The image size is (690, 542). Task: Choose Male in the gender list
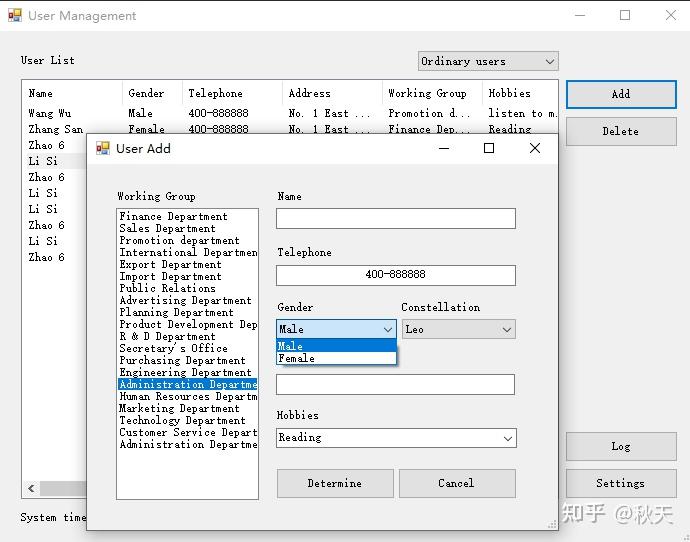pos(336,346)
